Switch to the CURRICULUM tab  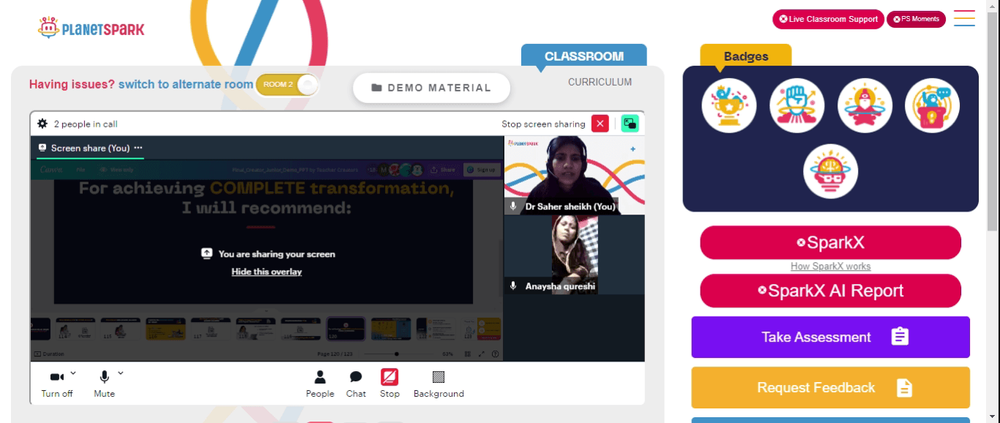(x=599, y=82)
